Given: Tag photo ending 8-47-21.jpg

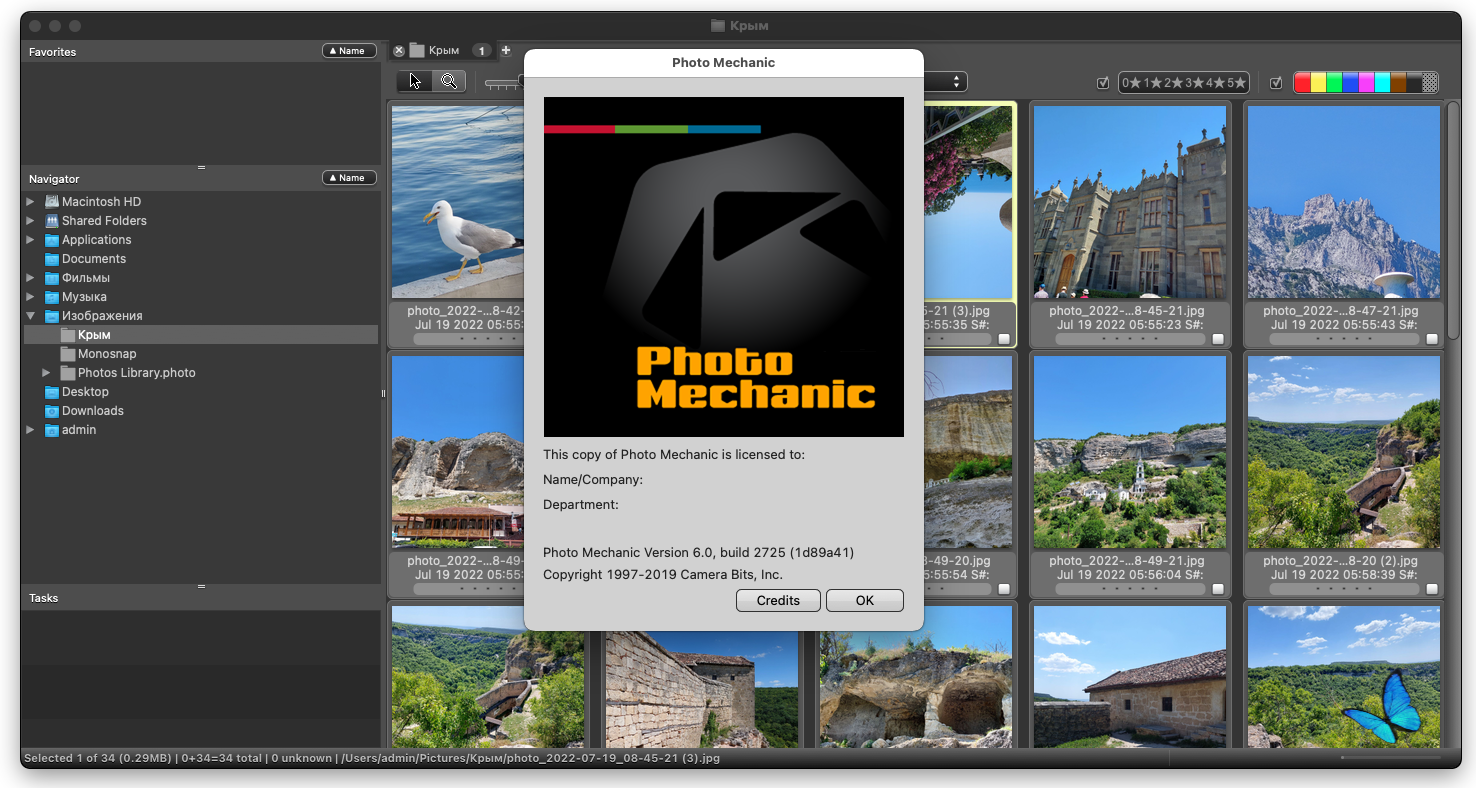Looking at the screenshot, I should coord(1432,339).
